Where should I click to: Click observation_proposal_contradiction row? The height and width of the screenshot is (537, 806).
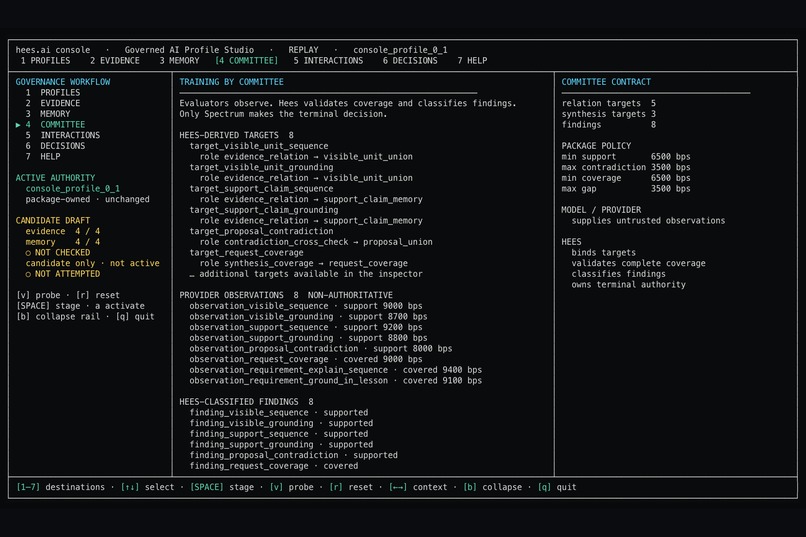point(321,348)
